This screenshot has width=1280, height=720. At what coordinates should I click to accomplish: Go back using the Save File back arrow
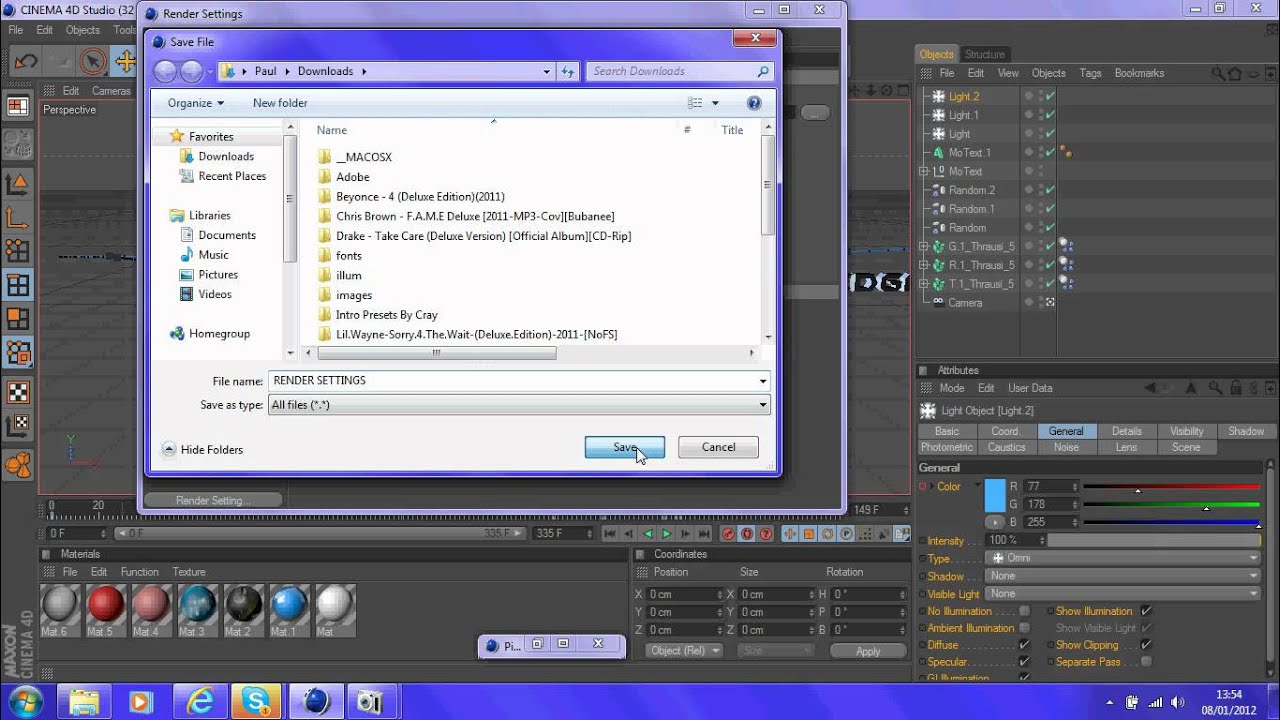coord(165,71)
